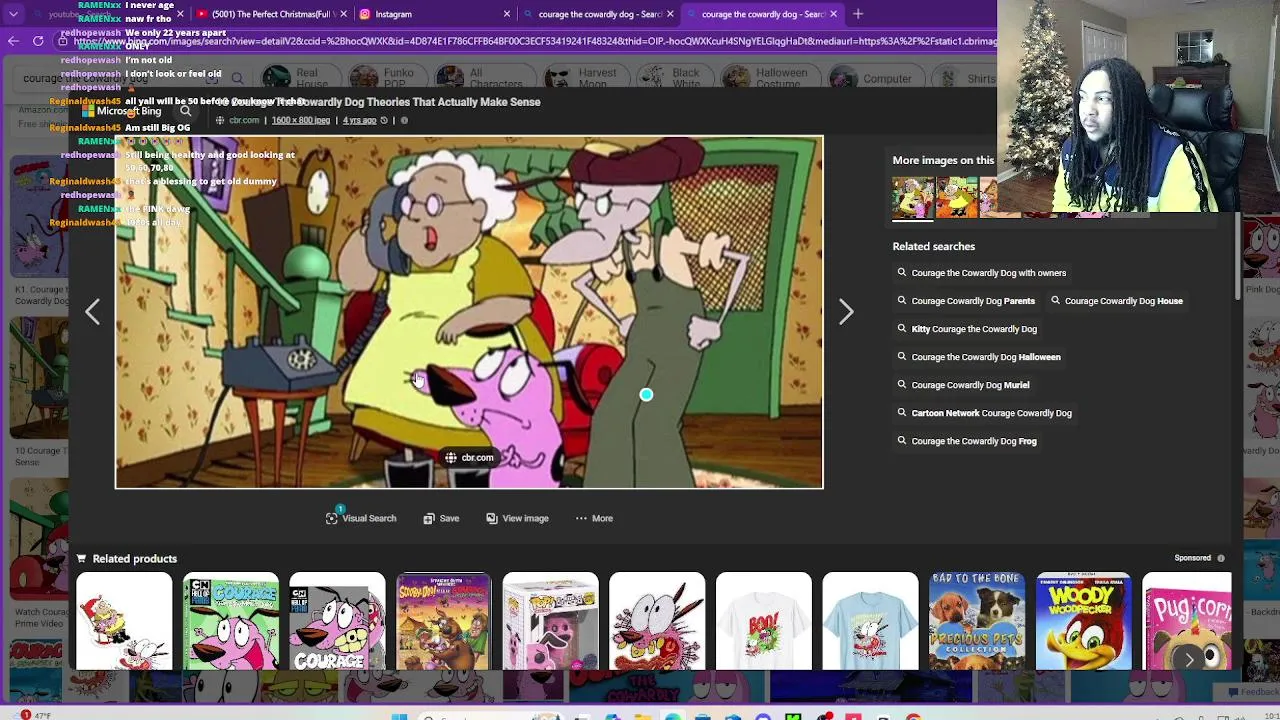This screenshot has height=720, width=1280.
Task: Advance the related products carousel arrow
Action: [x=1189, y=658]
